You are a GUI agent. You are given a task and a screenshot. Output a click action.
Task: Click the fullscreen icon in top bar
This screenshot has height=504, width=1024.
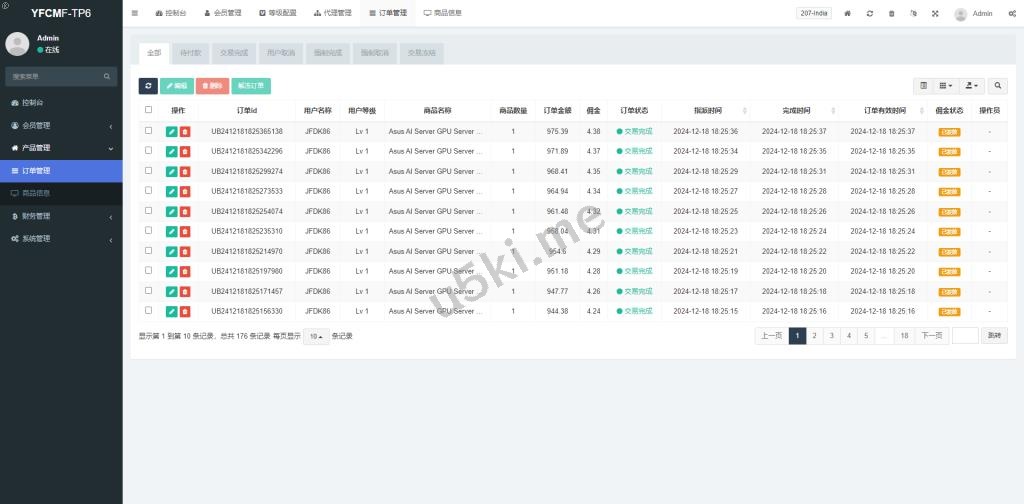(935, 14)
